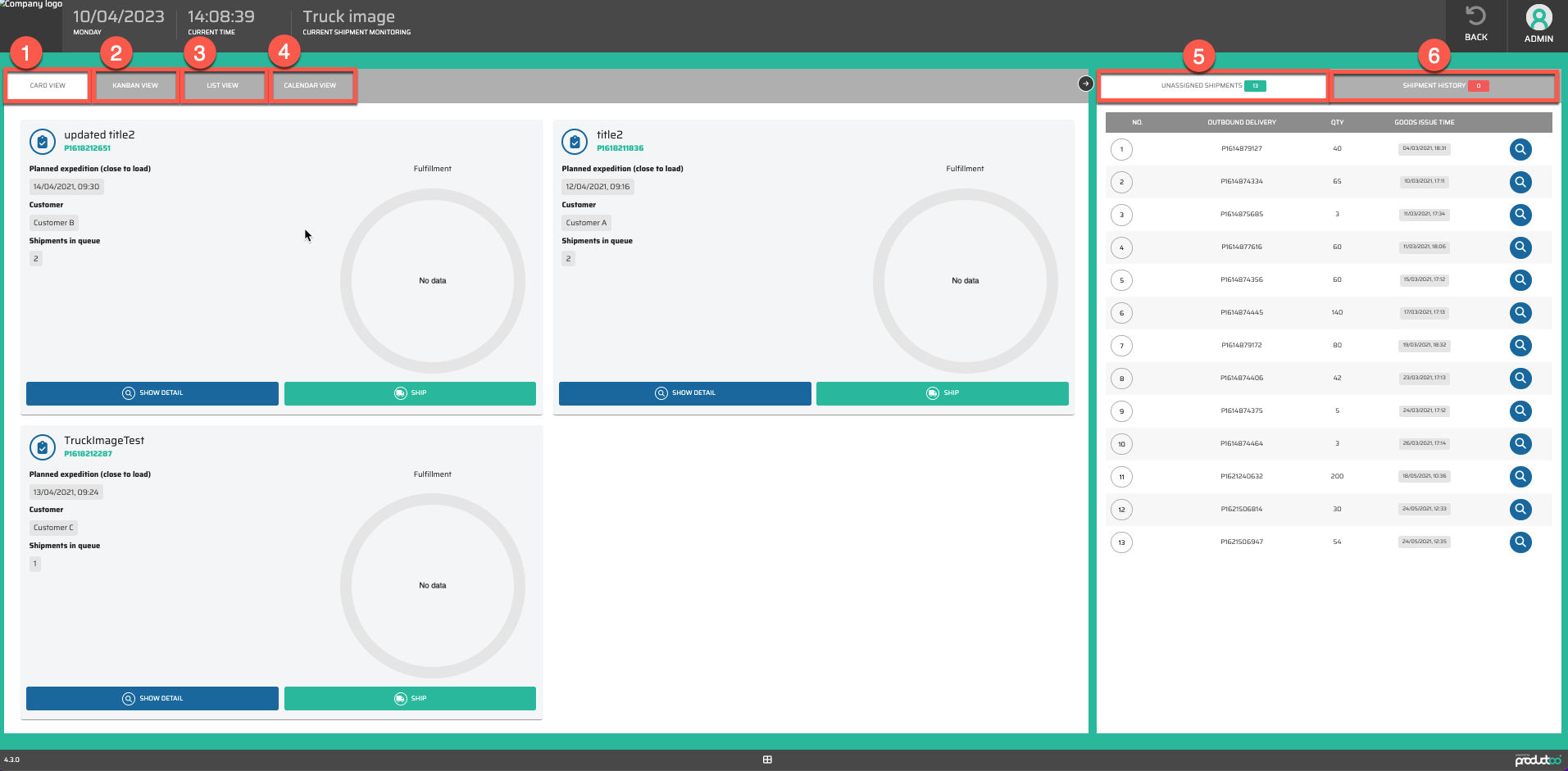Click the Back arrow icon
This screenshot has height=771, width=1568.
pos(1475,16)
